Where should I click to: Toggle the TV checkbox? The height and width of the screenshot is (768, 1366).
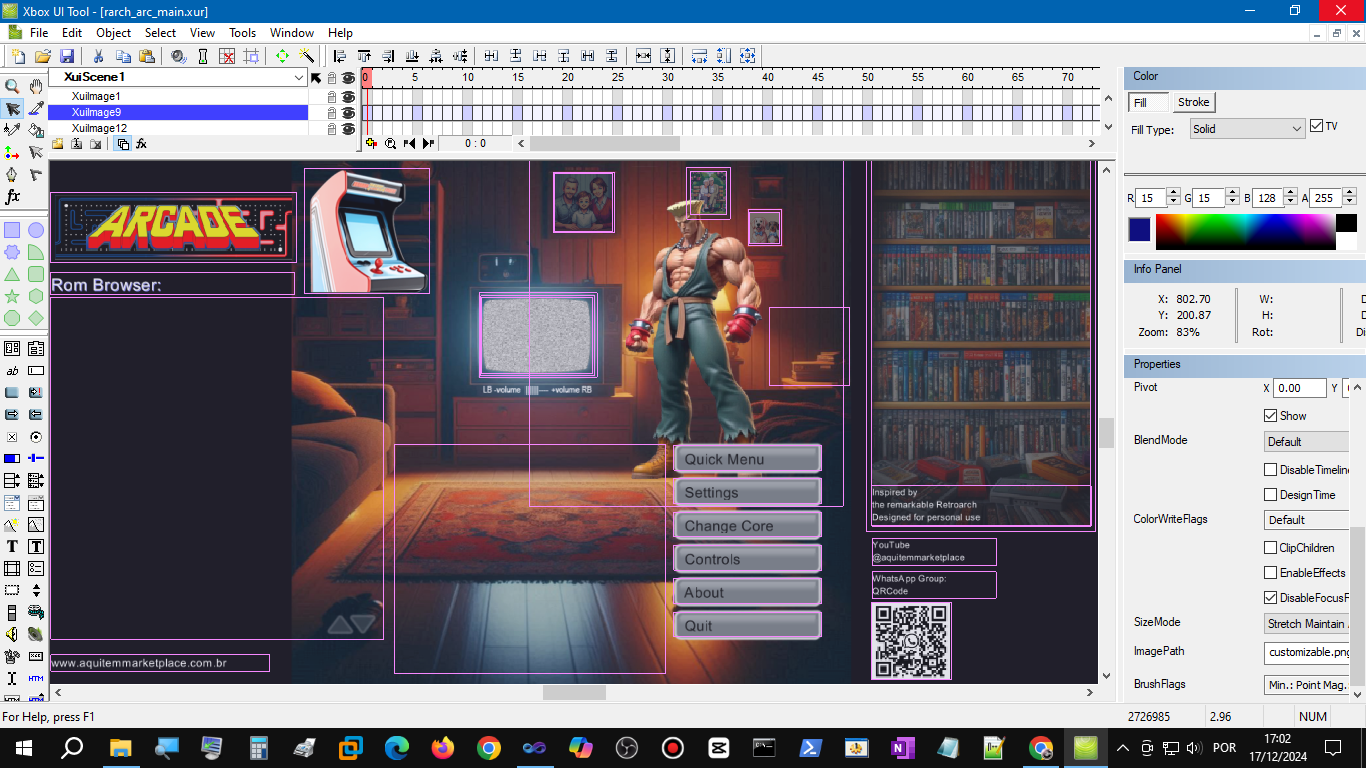[x=1316, y=126]
